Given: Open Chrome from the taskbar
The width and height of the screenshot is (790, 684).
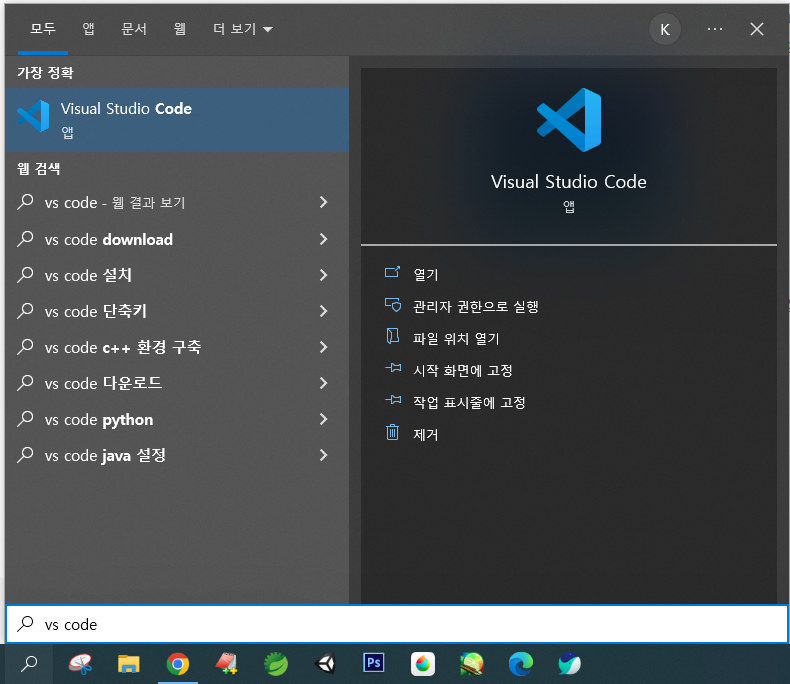Looking at the screenshot, I should pyautogui.click(x=177, y=664).
